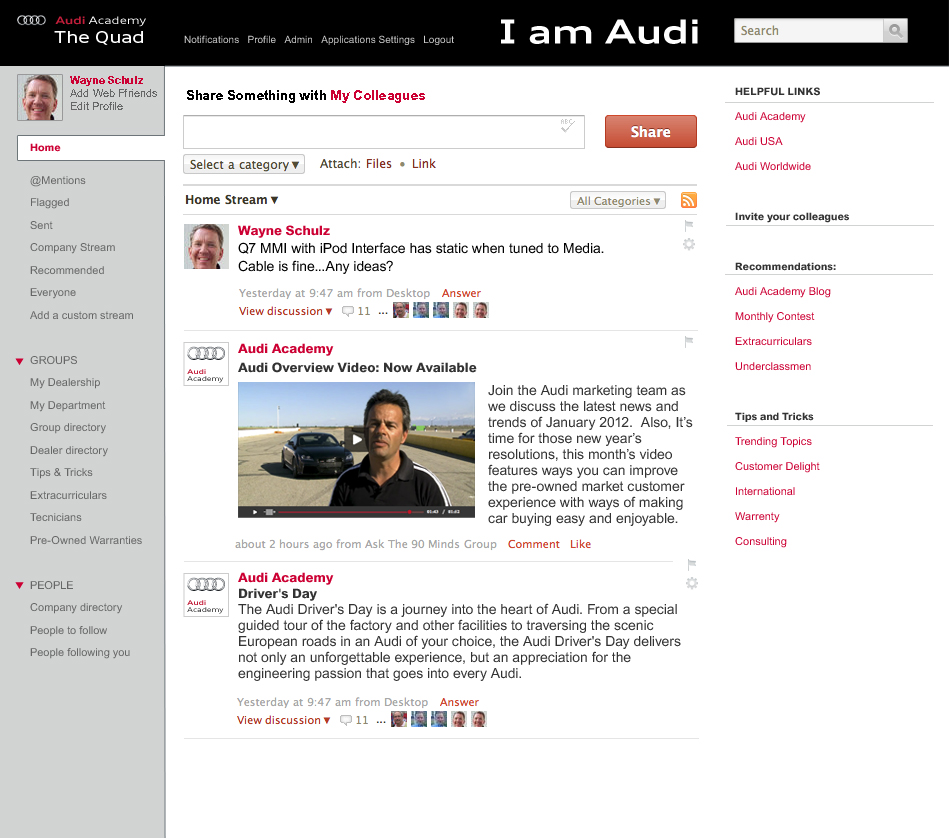Screen dimensions: 949x838
Task: Like the Audi Overview Video post
Action: [x=580, y=544]
